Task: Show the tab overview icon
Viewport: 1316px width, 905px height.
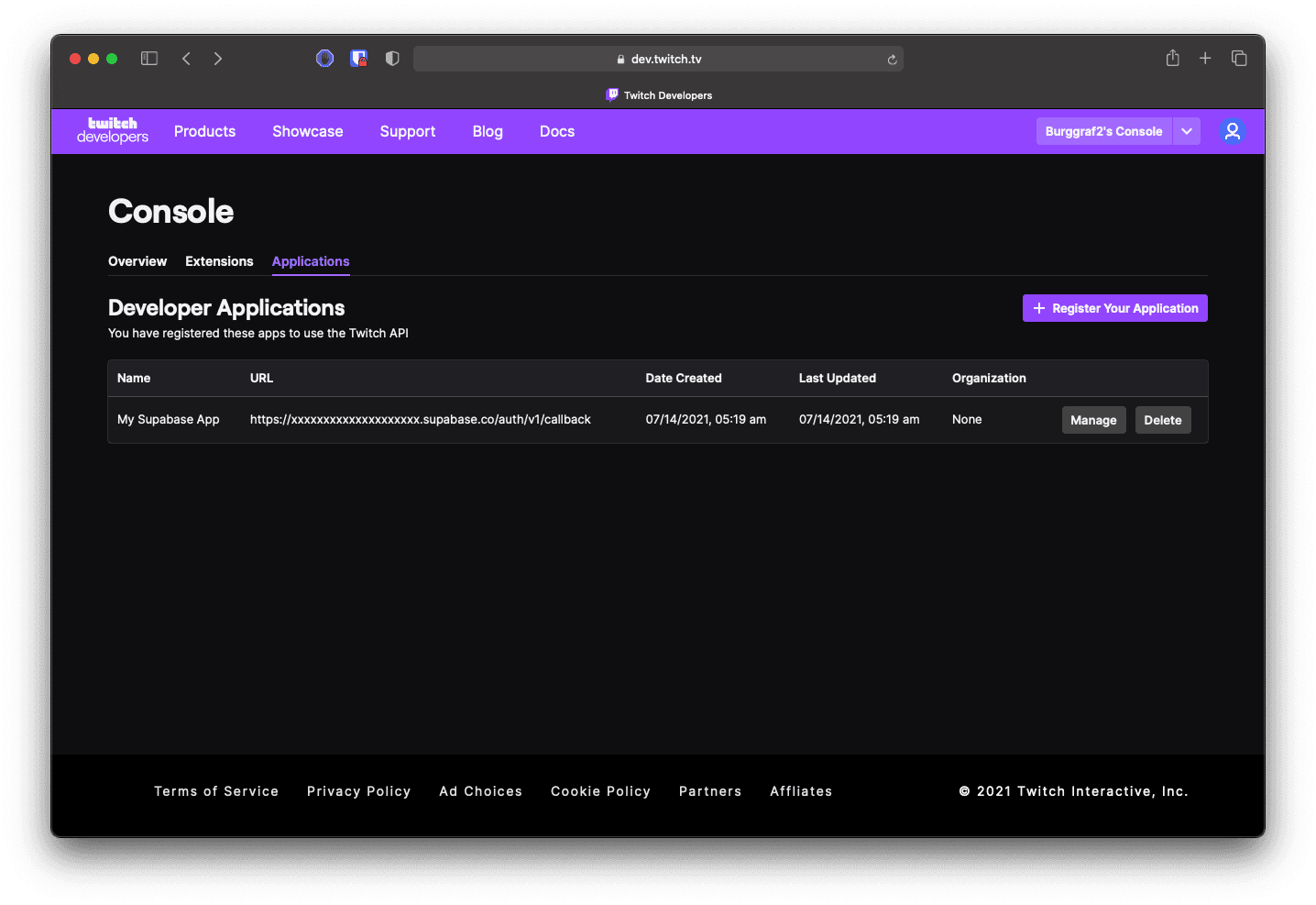Action: (x=1239, y=59)
